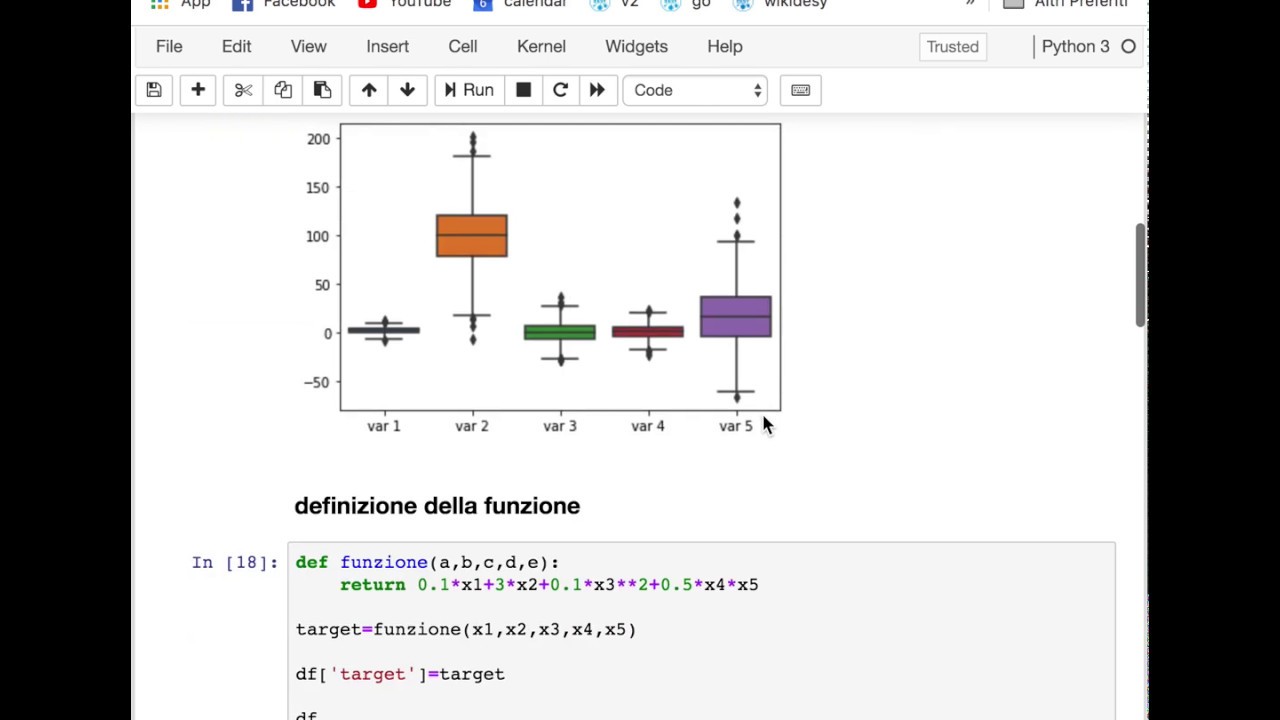
Task: Run the selected cell
Action: tap(469, 90)
